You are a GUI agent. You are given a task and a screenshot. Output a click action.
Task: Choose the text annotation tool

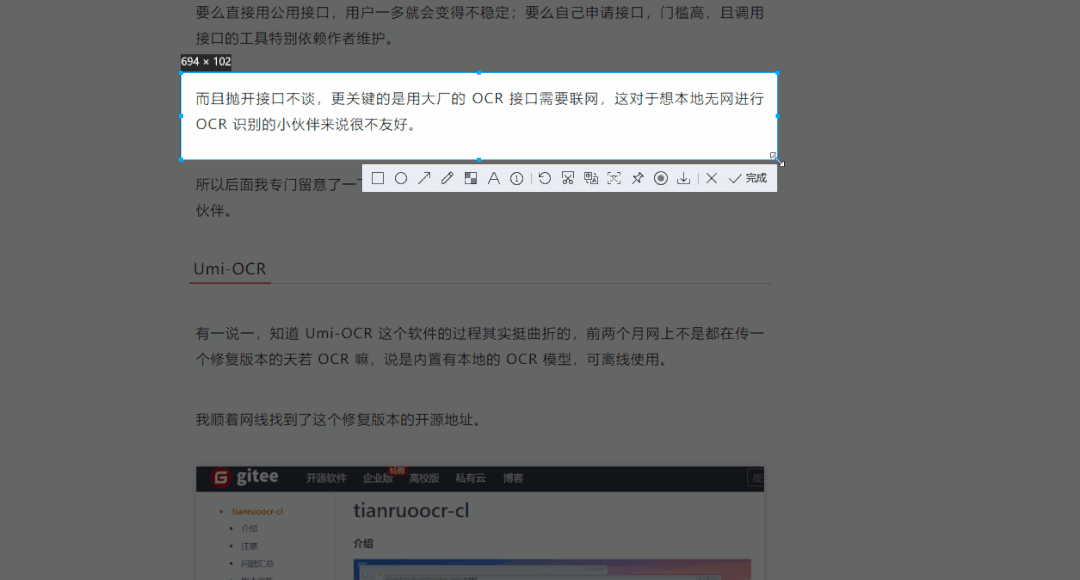[495, 177]
